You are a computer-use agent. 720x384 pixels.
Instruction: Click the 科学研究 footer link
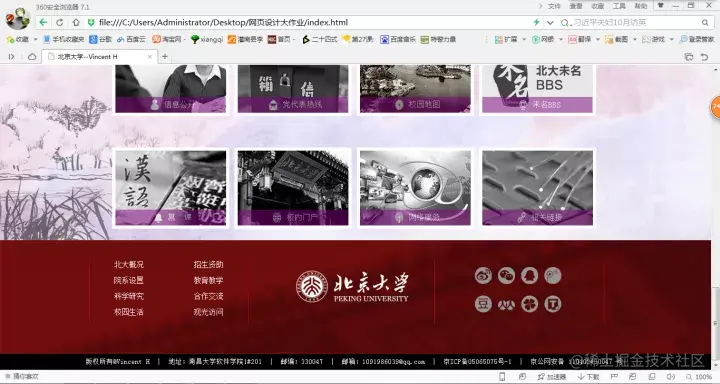pyautogui.click(x=129, y=296)
